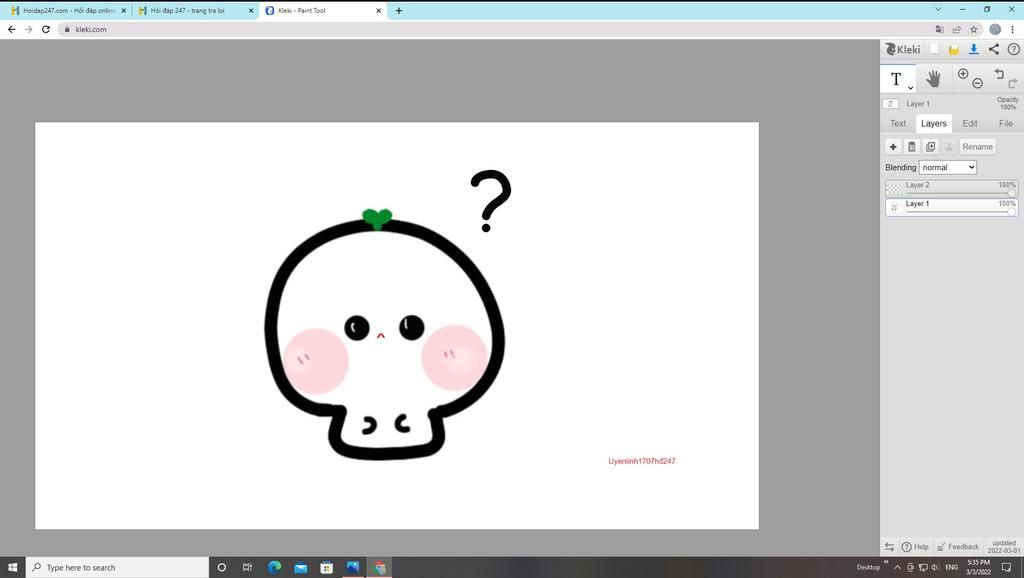Create a new image with blank page icon

click(x=935, y=49)
